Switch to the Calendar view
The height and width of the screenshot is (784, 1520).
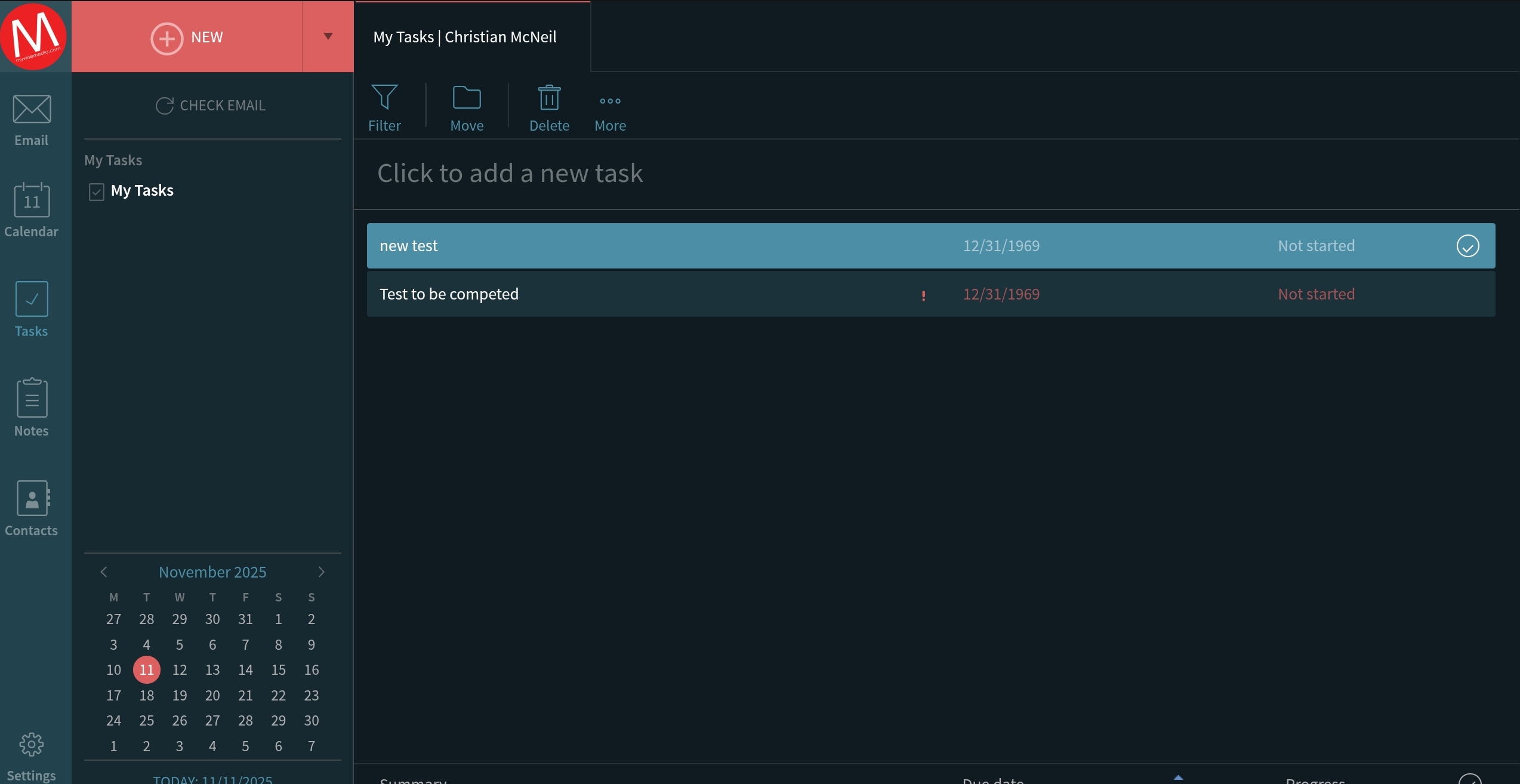click(x=31, y=210)
